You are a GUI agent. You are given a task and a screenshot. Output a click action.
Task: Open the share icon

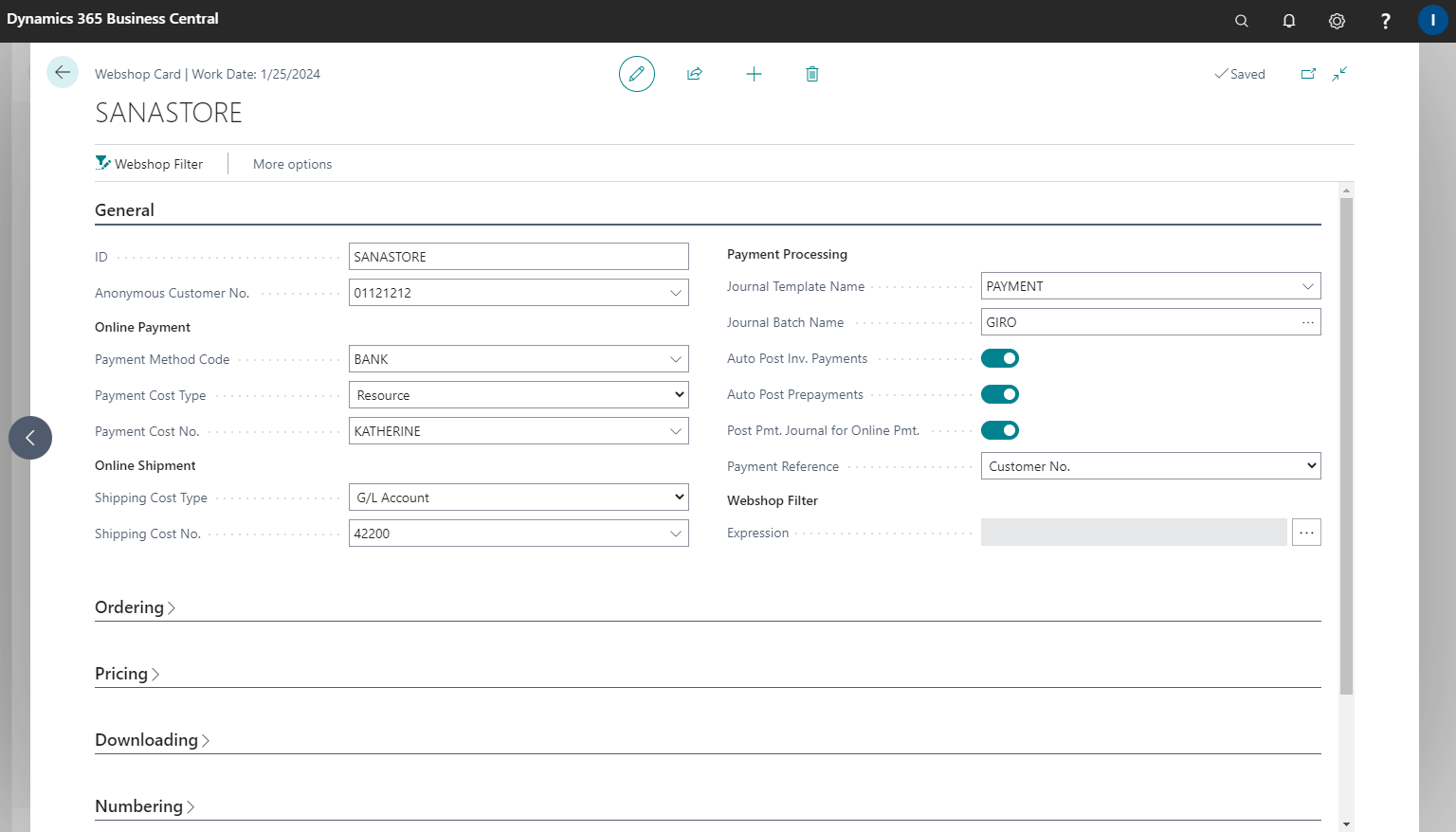[x=695, y=74]
